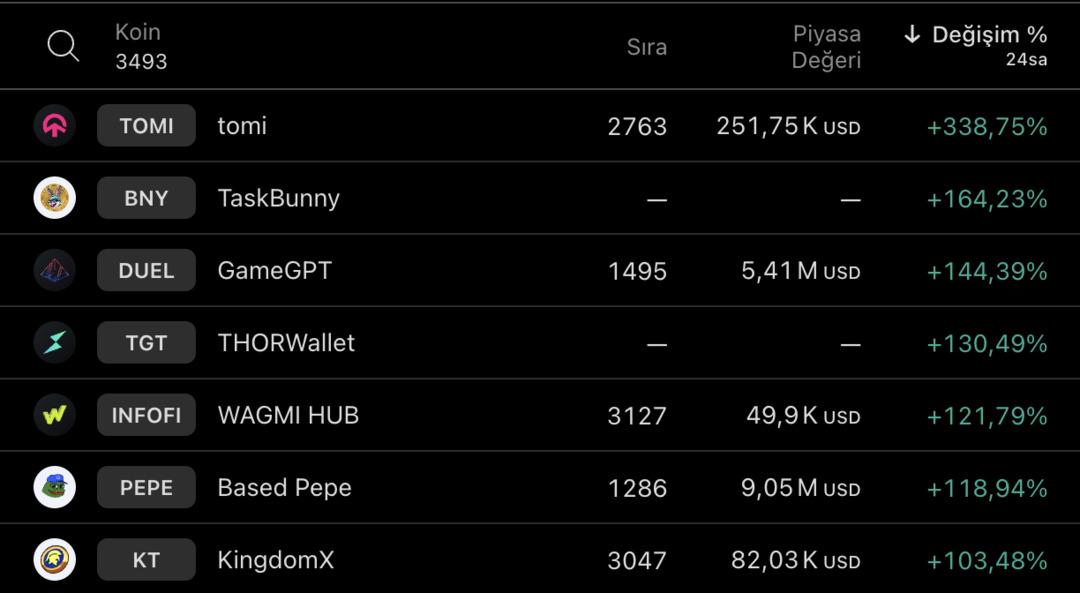This screenshot has width=1080, height=593.
Task: Click the search magnifier icon
Action: pyautogui.click(x=63, y=45)
